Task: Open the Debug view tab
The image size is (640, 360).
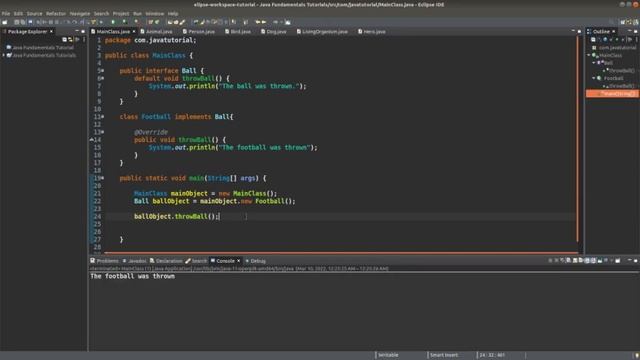Action: [x=256, y=261]
